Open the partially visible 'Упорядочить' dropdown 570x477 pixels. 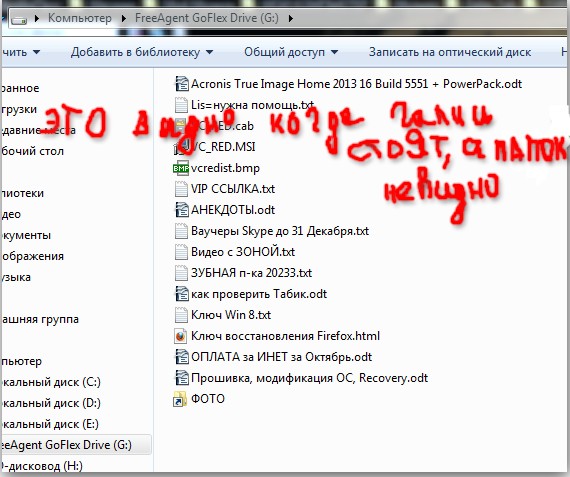(x=21, y=52)
